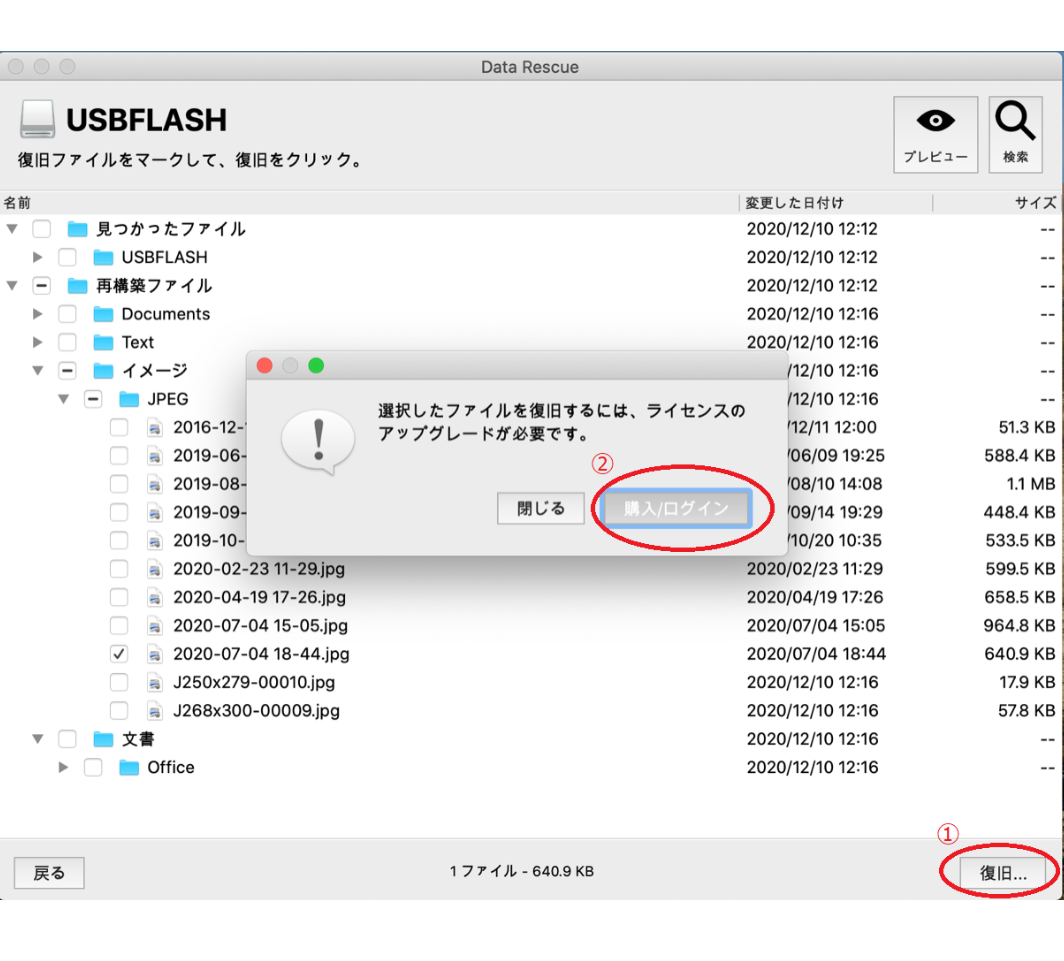Click the Office folder icon
Viewport: 1064px width, 961px height.
point(129,768)
